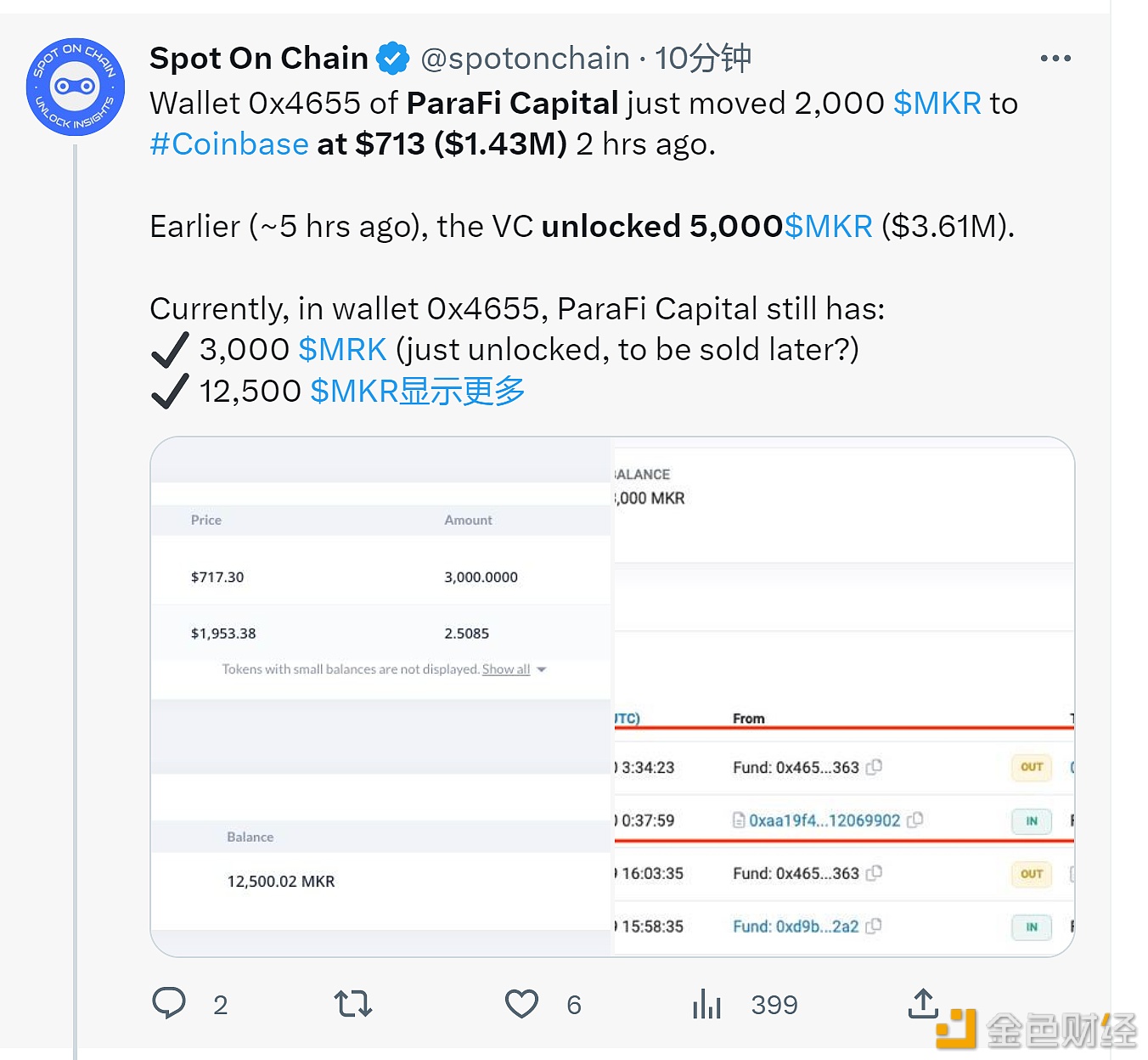Click the Spot On Chain profile avatar

click(76, 87)
